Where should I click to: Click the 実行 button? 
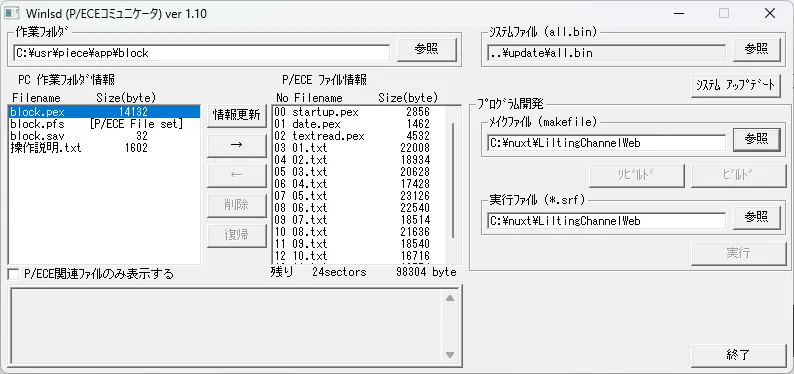(738, 254)
